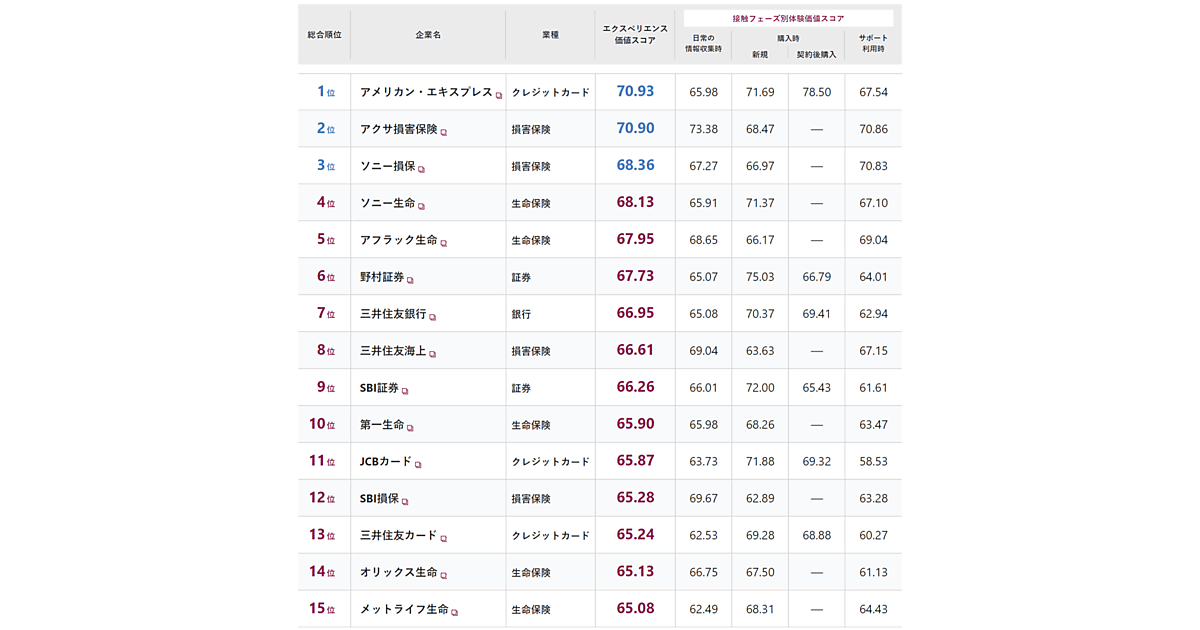Viewport: 1200px width, 630px height.
Task: Open external link icon beside アメリカン・エキスプレス
Action: click(499, 95)
